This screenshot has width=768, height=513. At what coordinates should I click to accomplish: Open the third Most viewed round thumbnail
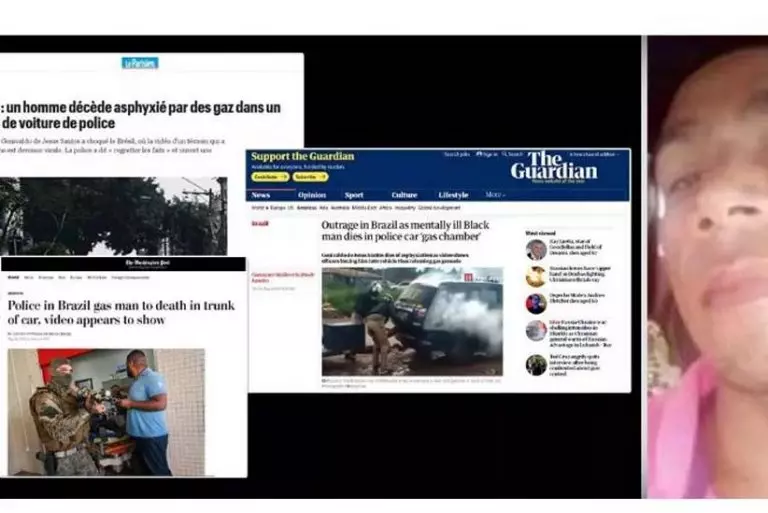(x=537, y=304)
